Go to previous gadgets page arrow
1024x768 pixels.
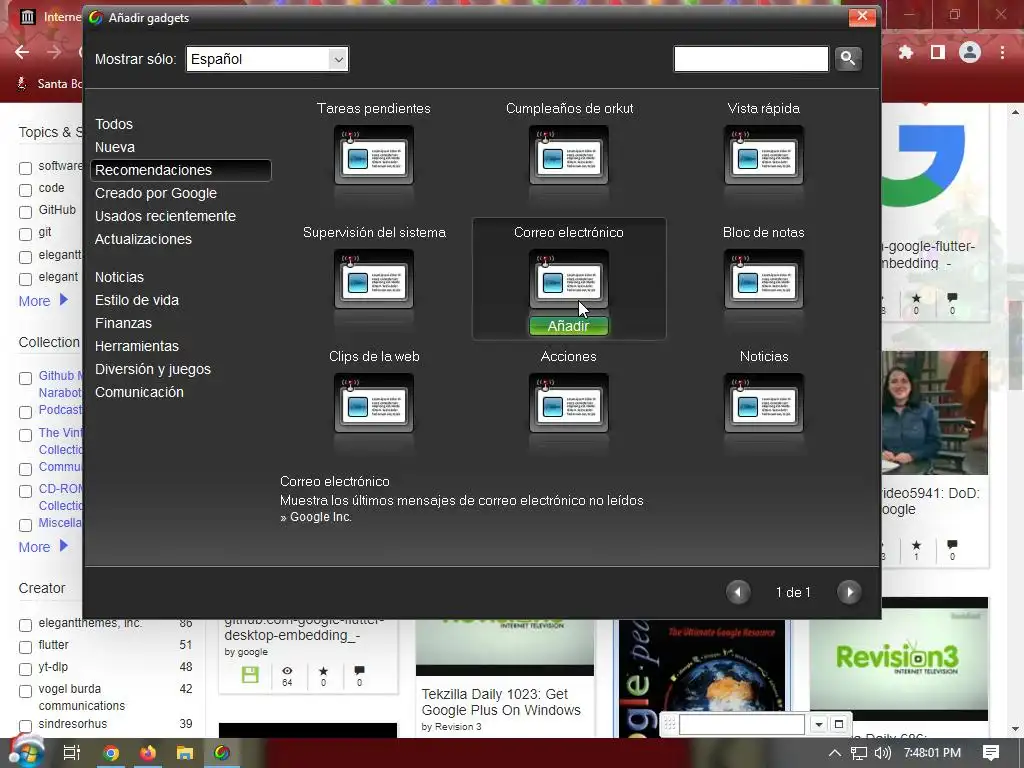tap(738, 592)
